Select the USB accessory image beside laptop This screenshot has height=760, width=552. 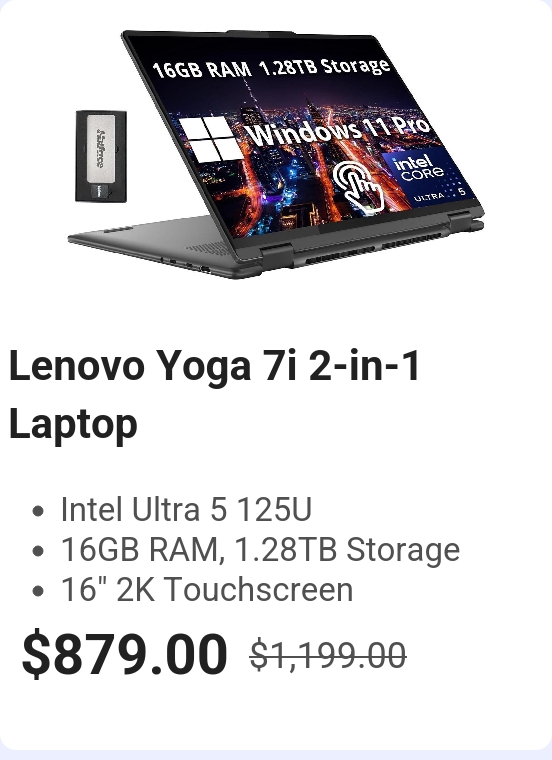coord(101,156)
